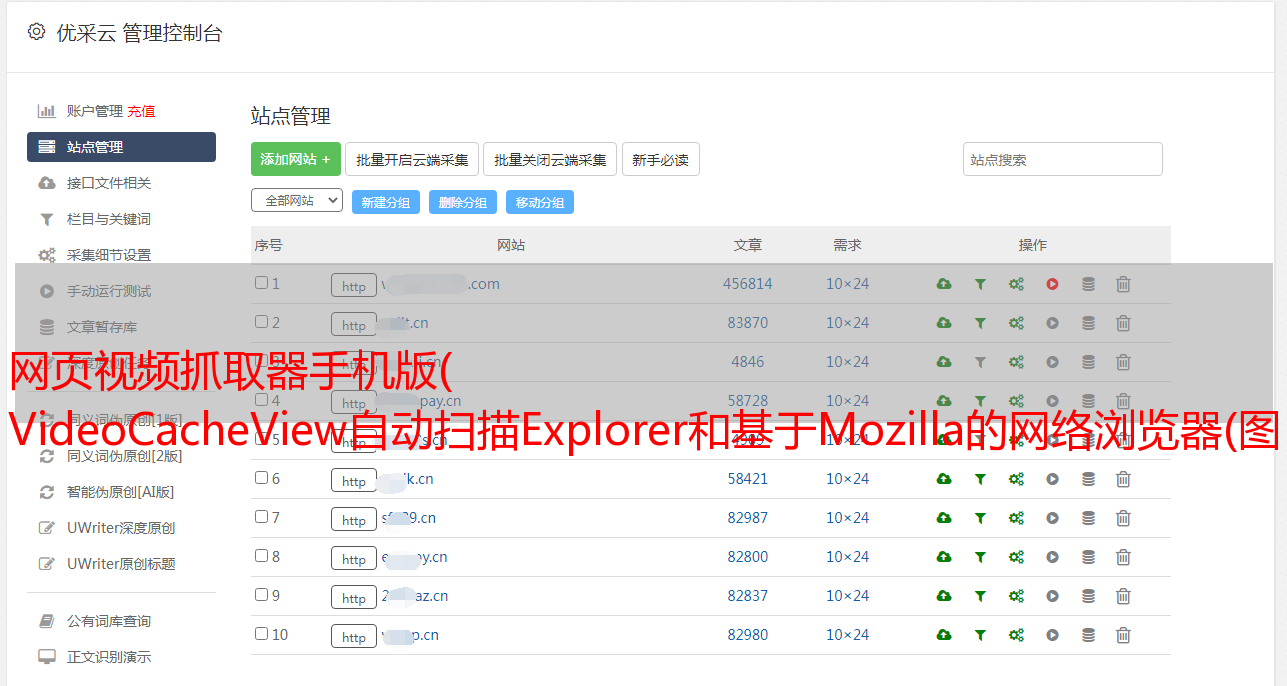
Task: Click the green filter icon in row 2
Action: (980, 323)
